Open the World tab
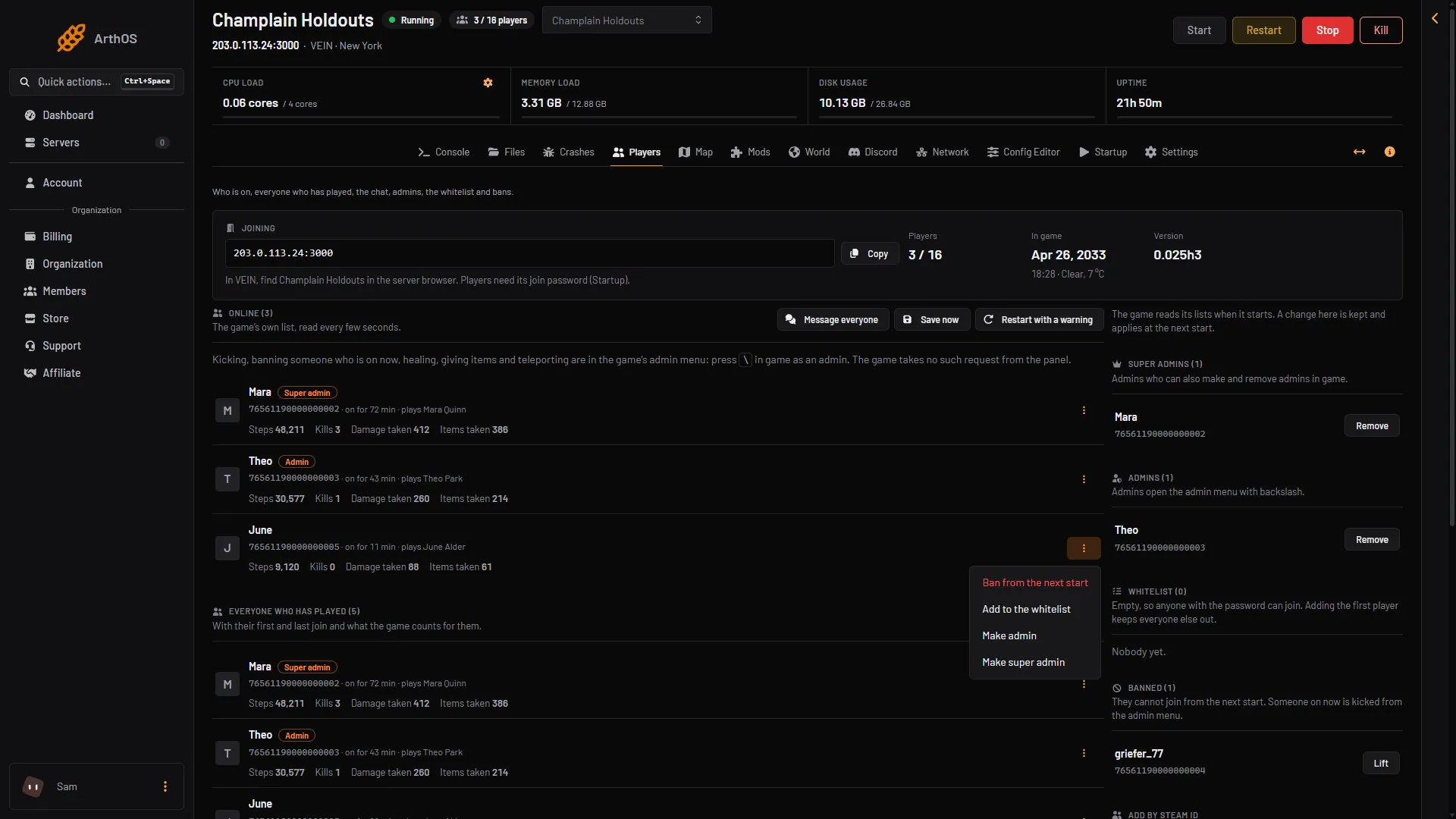The image size is (1456, 819). [x=809, y=152]
